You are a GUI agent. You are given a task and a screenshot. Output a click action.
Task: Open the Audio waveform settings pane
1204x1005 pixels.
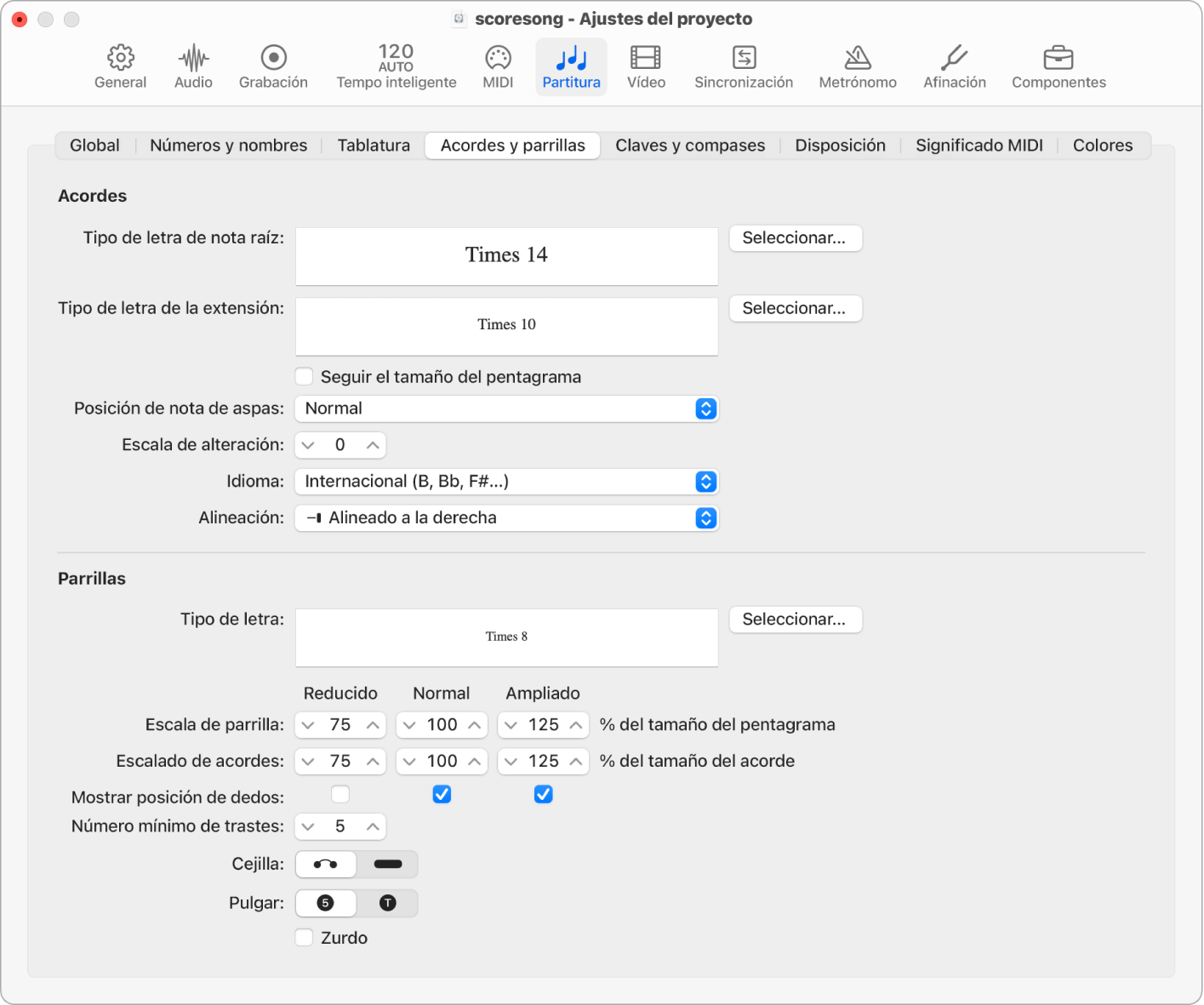193,66
